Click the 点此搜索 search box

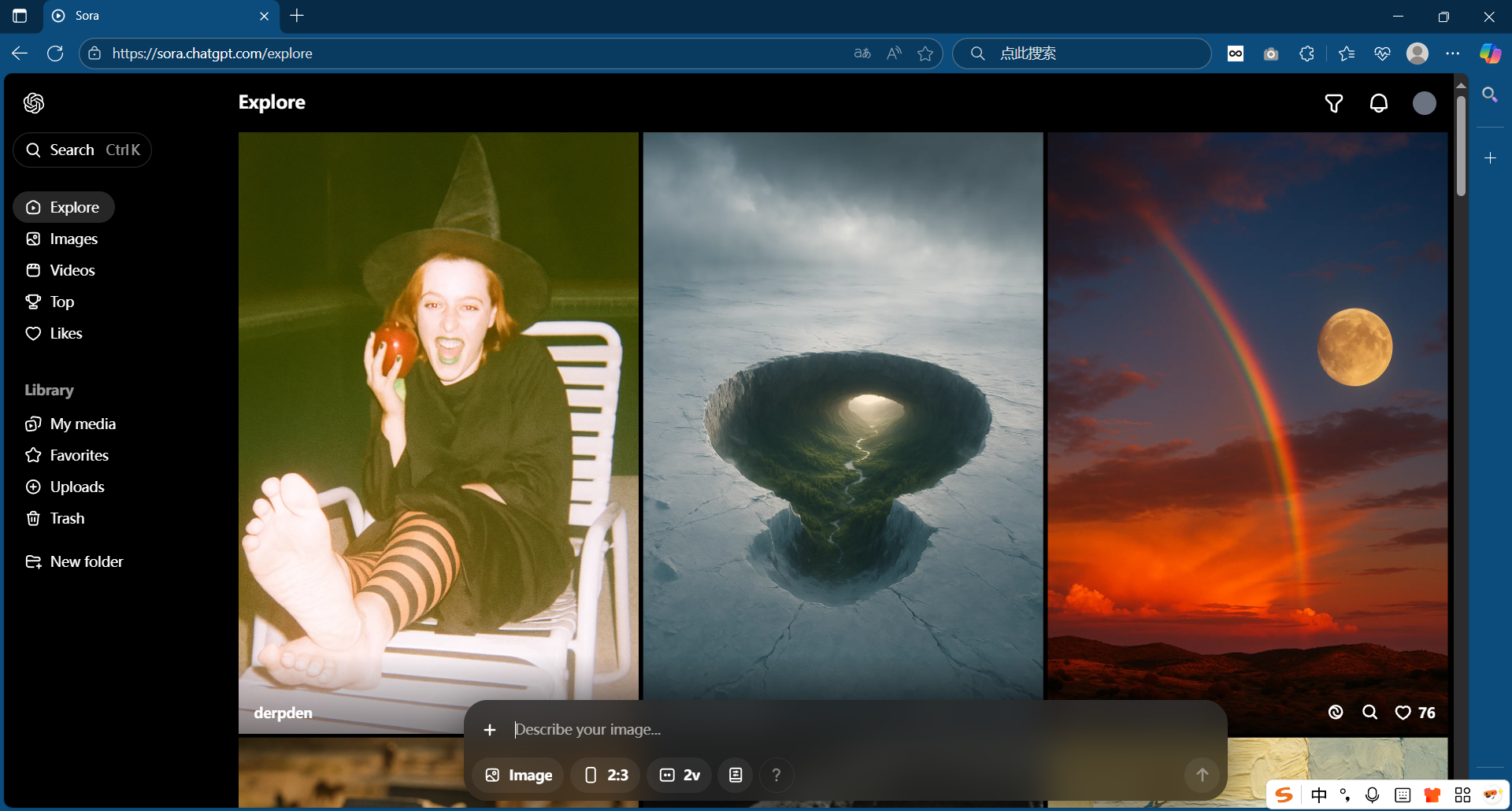1082,54
